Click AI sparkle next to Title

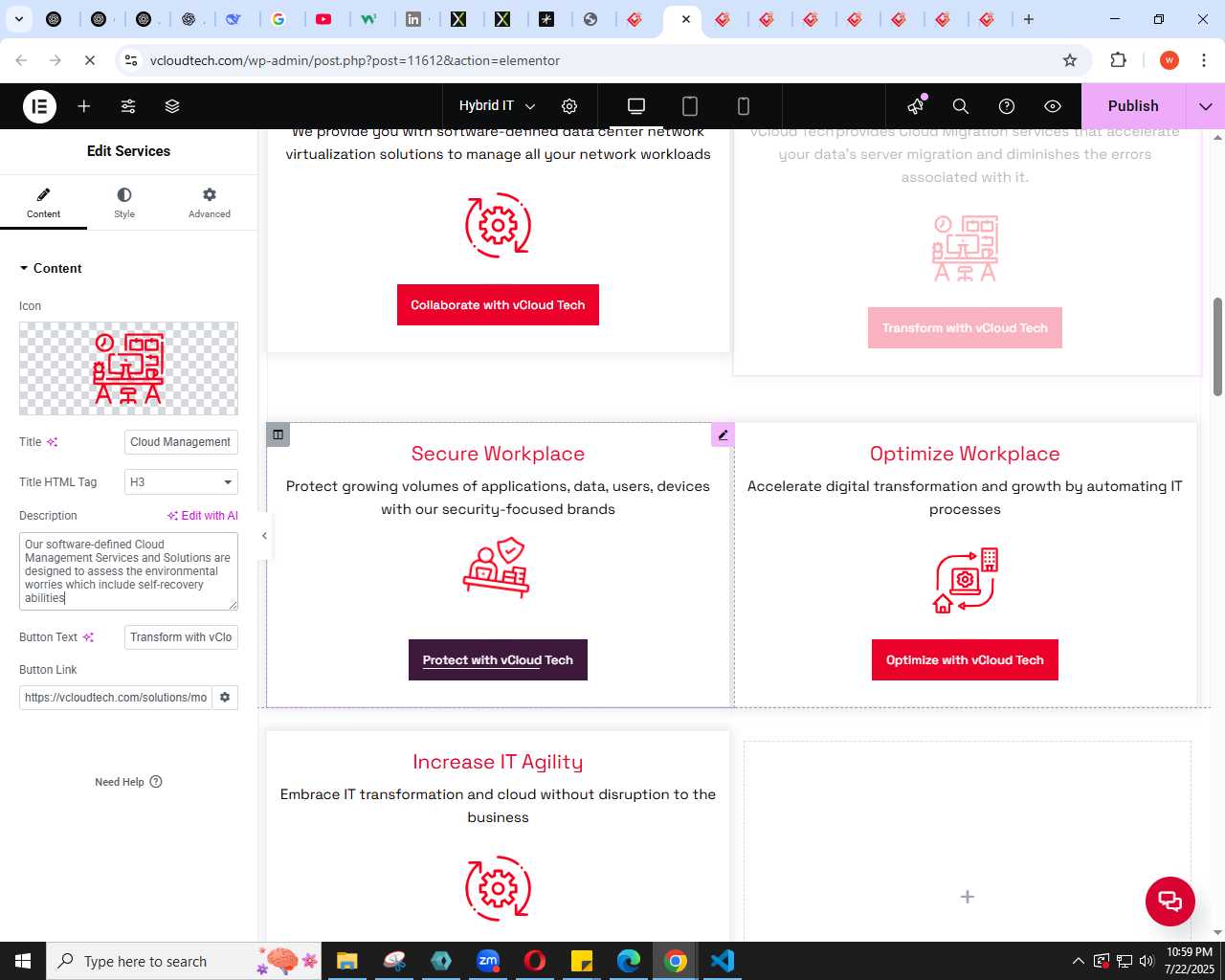(53, 442)
